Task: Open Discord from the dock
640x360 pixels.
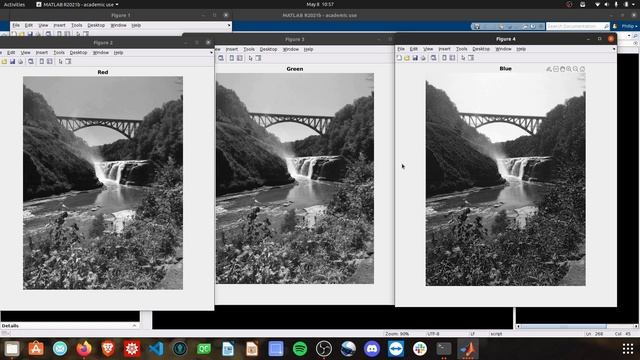Action: (x=372, y=349)
